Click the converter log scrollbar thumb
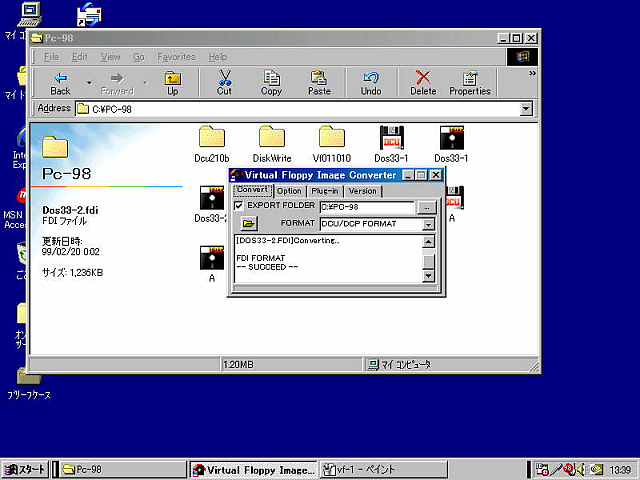Image resolution: width=640 pixels, height=480 pixels. coord(428,261)
